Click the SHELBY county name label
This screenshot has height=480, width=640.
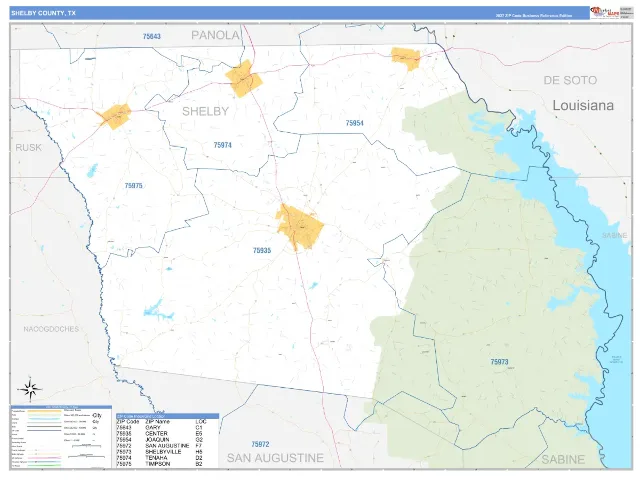click(205, 111)
